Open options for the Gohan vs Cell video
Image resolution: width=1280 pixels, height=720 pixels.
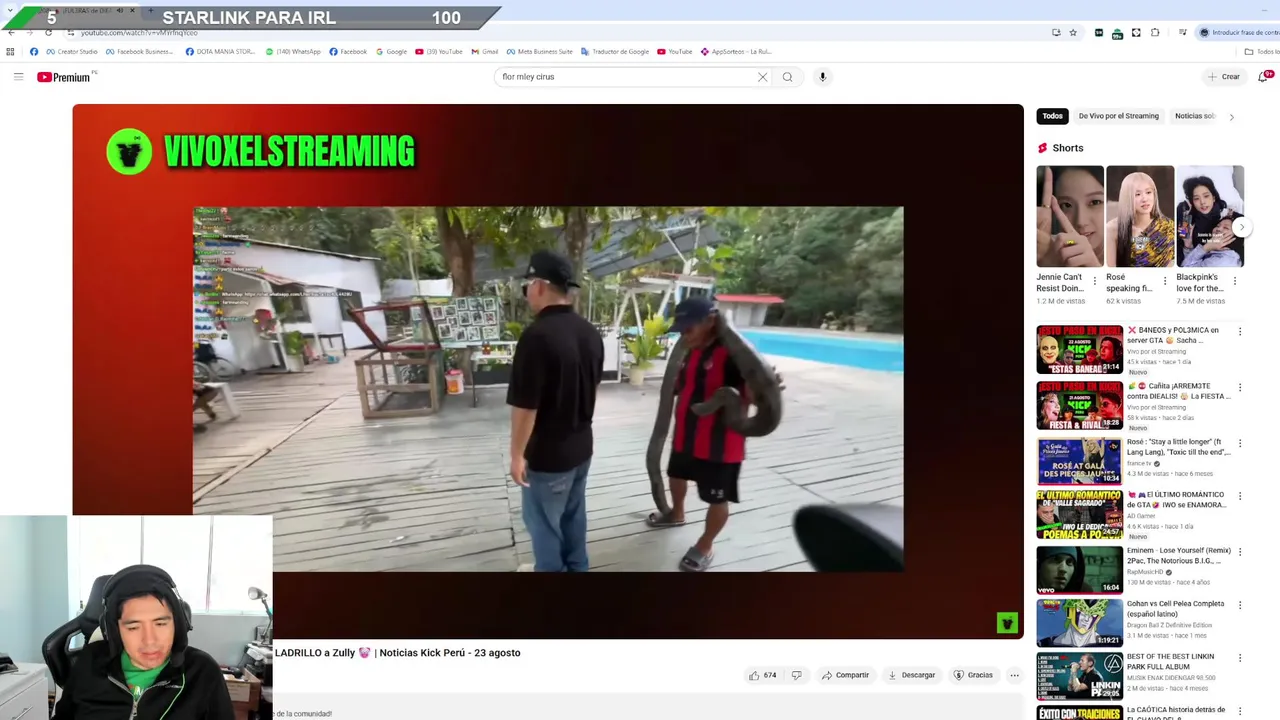[1240, 605]
